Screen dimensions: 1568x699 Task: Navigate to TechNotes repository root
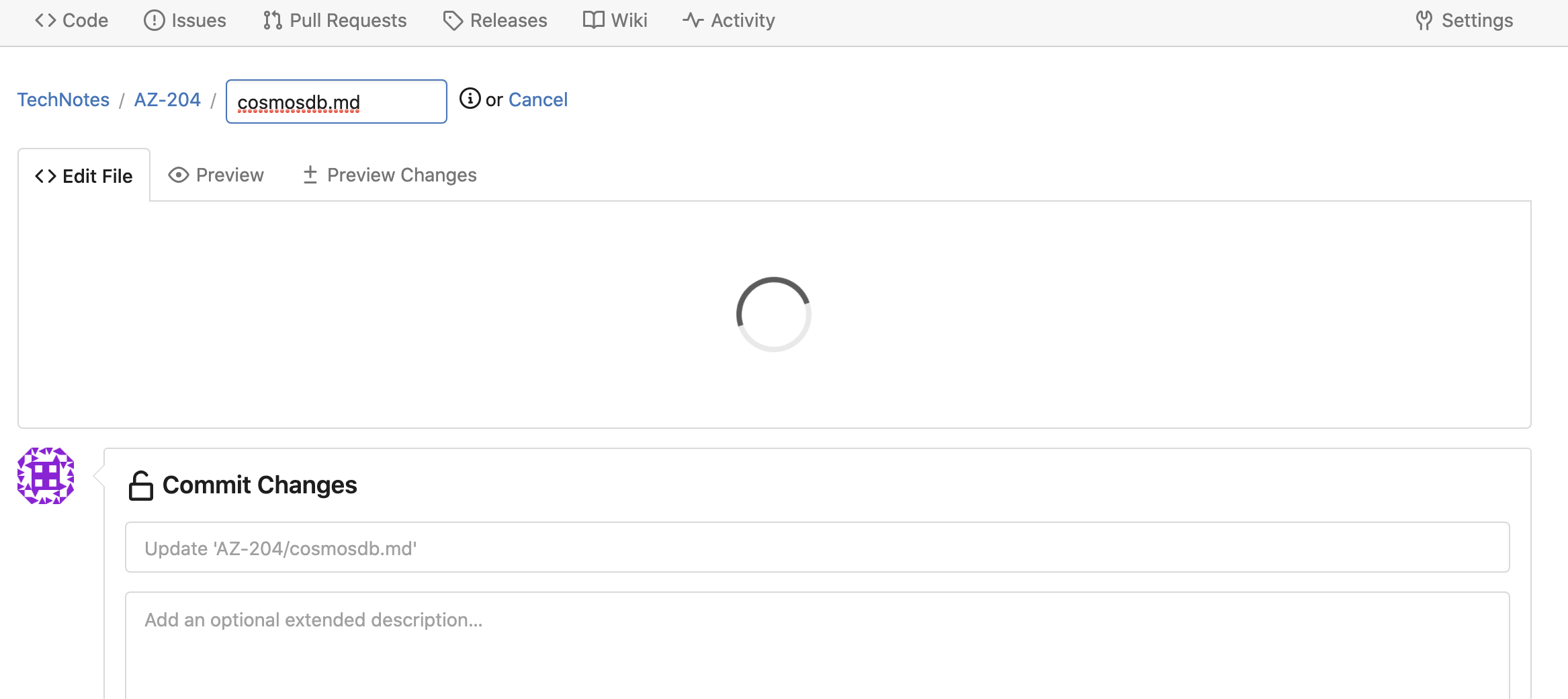click(63, 99)
